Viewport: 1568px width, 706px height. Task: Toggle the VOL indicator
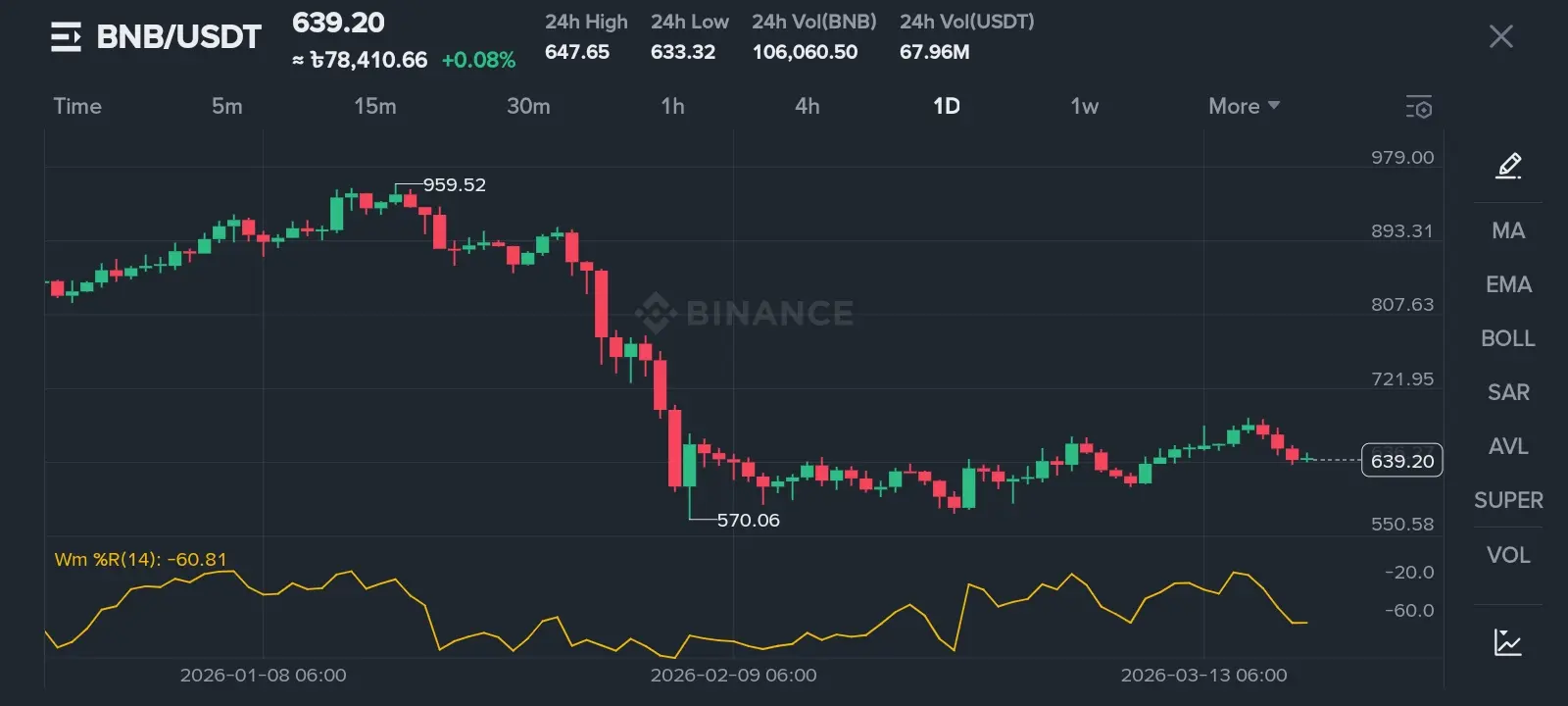click(1508, 555)
